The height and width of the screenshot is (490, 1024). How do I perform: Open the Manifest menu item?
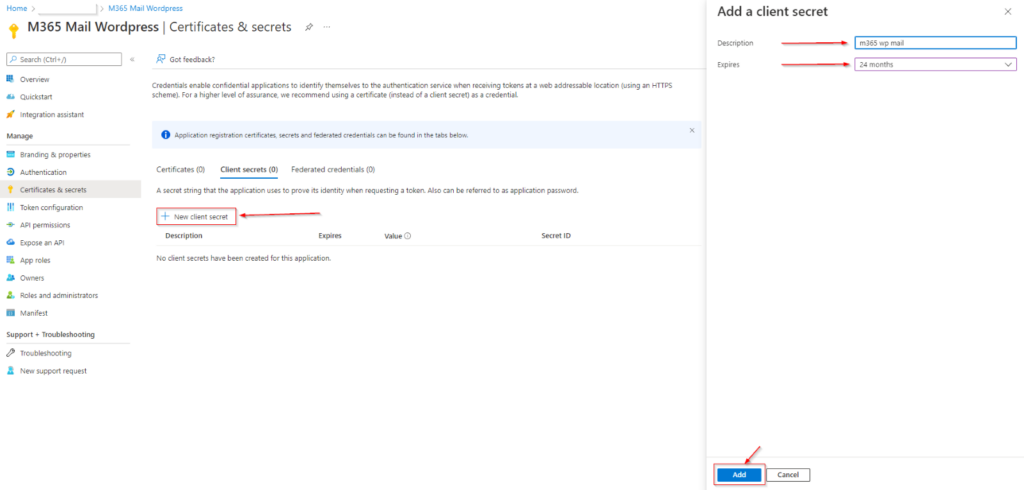click(34, 313)
